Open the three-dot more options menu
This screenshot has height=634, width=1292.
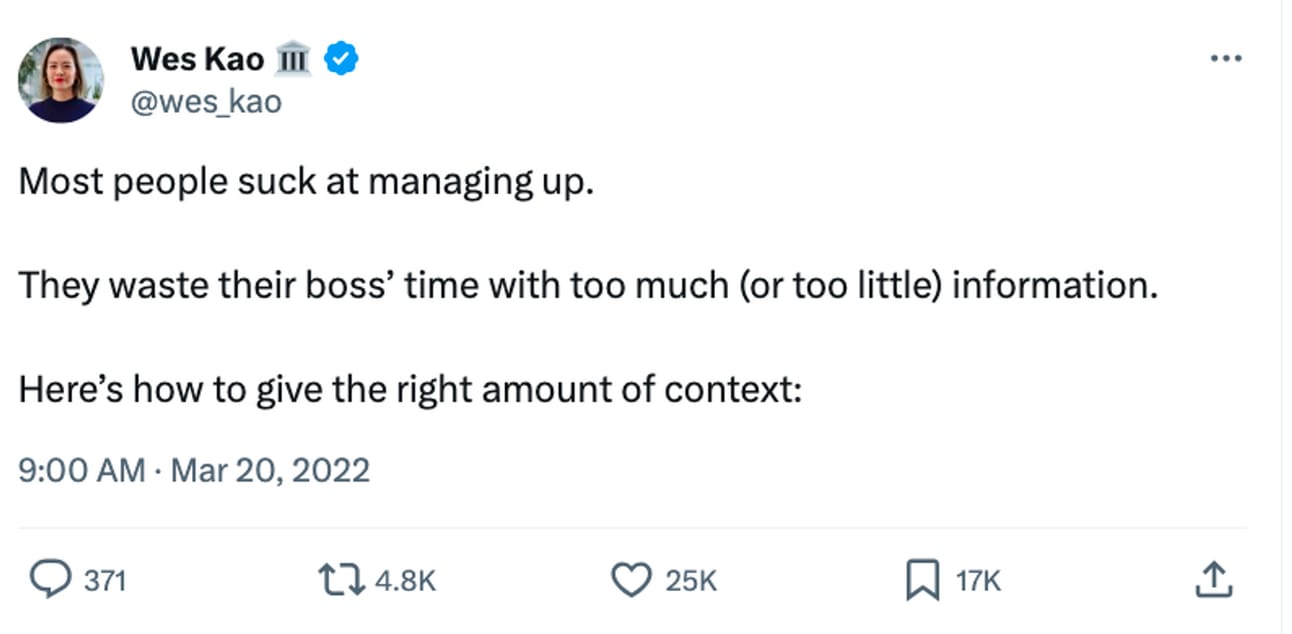1225,59
